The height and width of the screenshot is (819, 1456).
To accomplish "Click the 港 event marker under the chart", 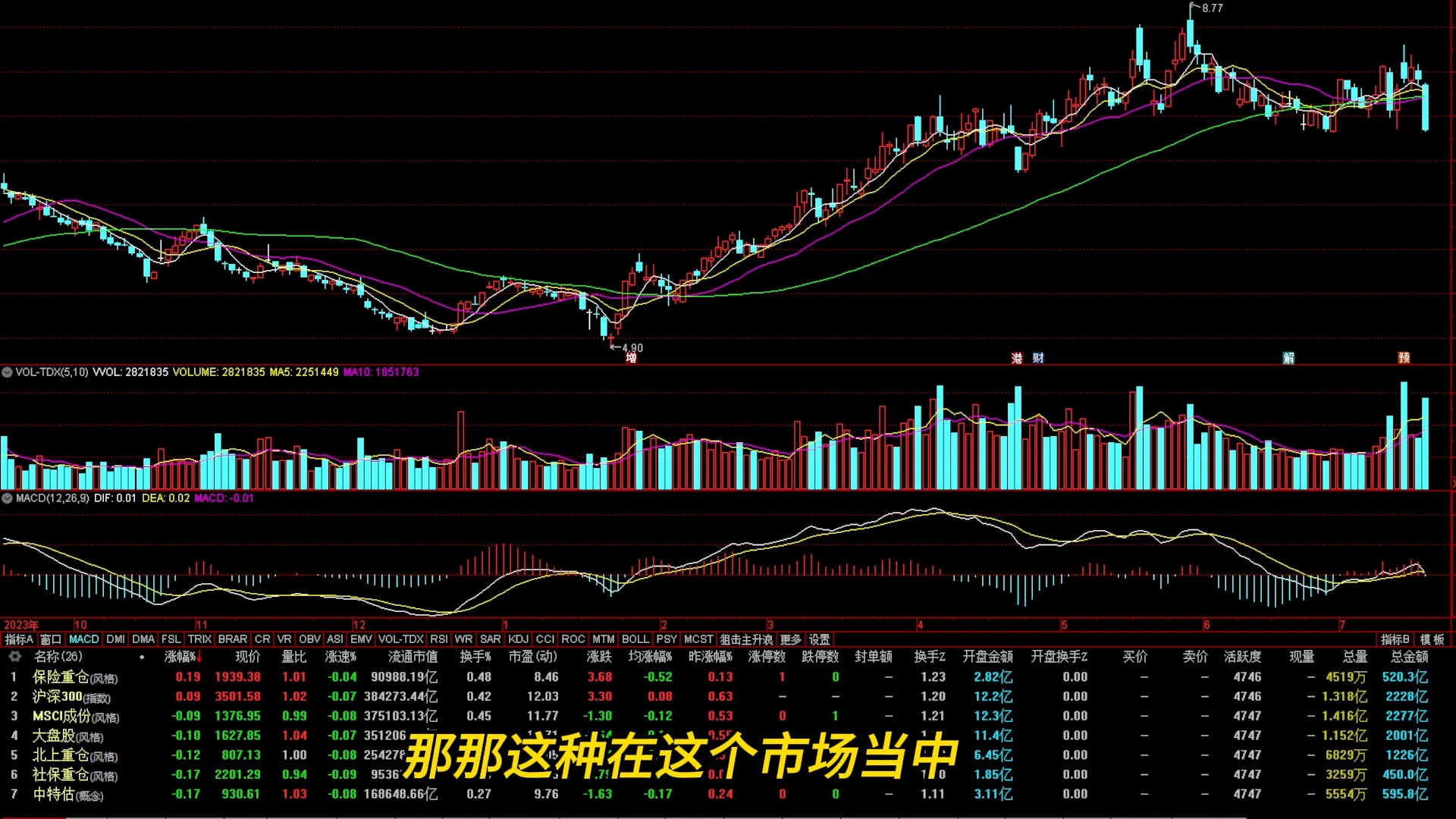I will click(x=1017, y=358).
